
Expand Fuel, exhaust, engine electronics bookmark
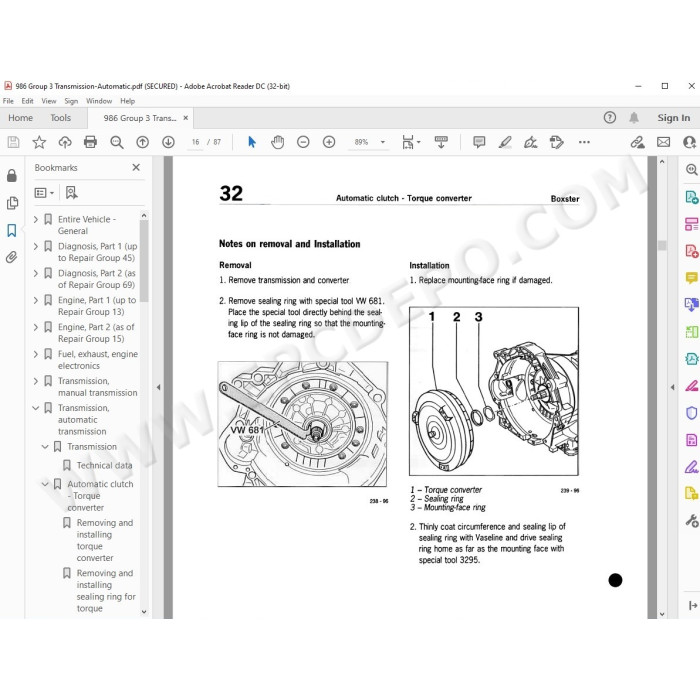click(36, 354)
